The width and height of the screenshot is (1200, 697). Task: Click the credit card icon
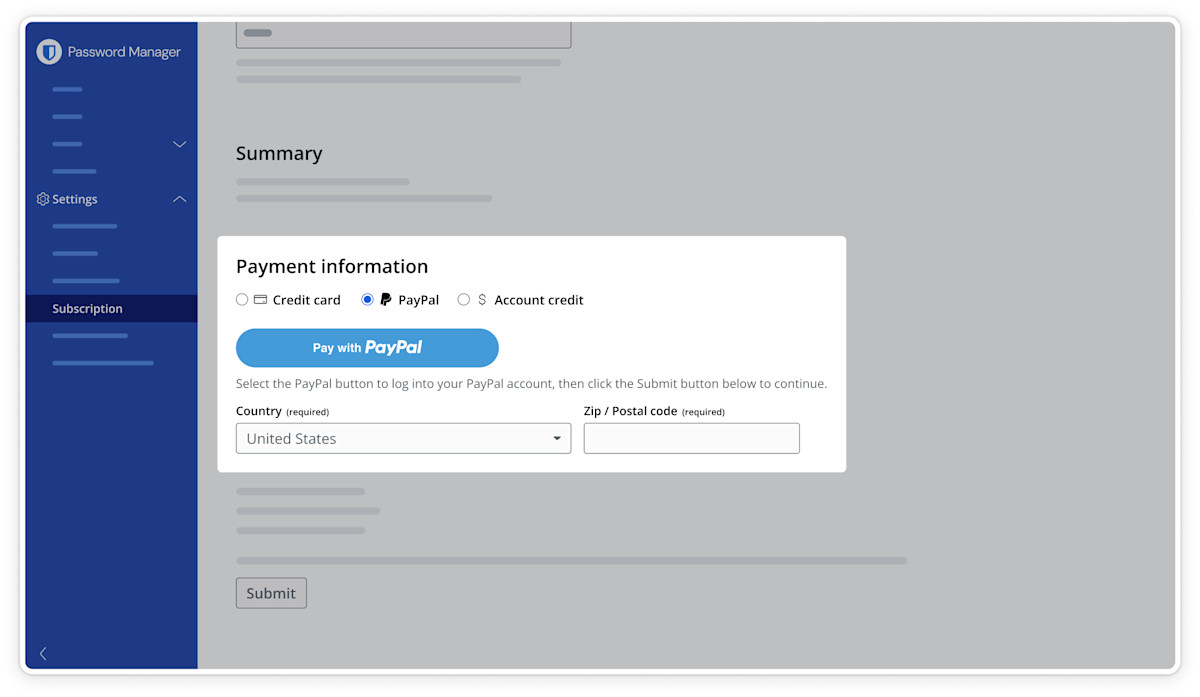[260, 299]
